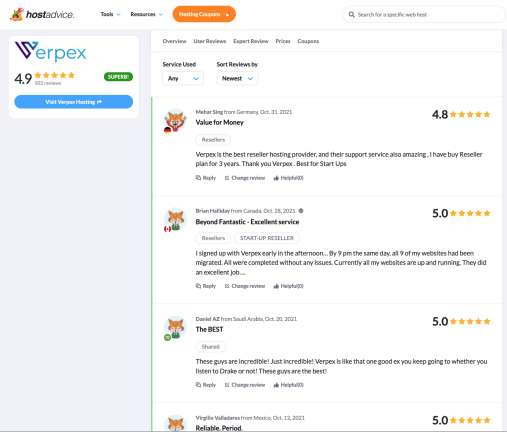Open the Reliable. Period. review title
Screen dimensions: 507x432
coord(218,428)
